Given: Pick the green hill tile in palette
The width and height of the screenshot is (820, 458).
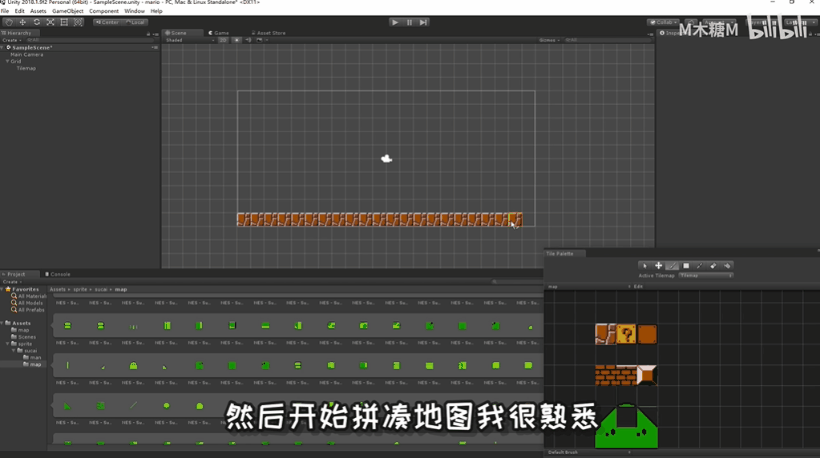Looking at the screenshot, I should click(x=627, y=426).
